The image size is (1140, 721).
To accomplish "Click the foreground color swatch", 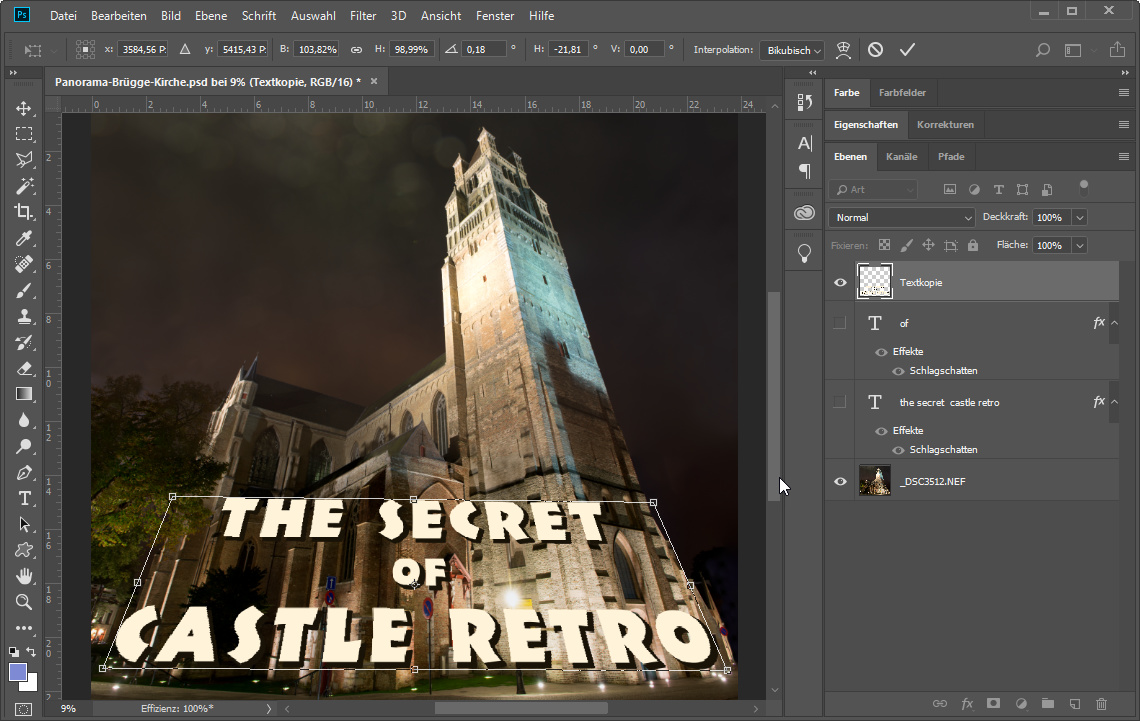I will pyautogui.click(x=19, y=672).
